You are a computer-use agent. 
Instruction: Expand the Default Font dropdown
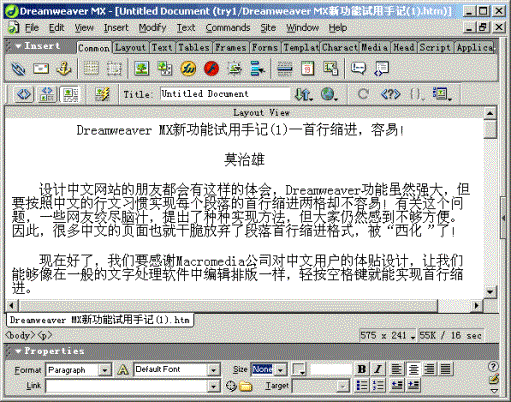(x=213, y=370)
